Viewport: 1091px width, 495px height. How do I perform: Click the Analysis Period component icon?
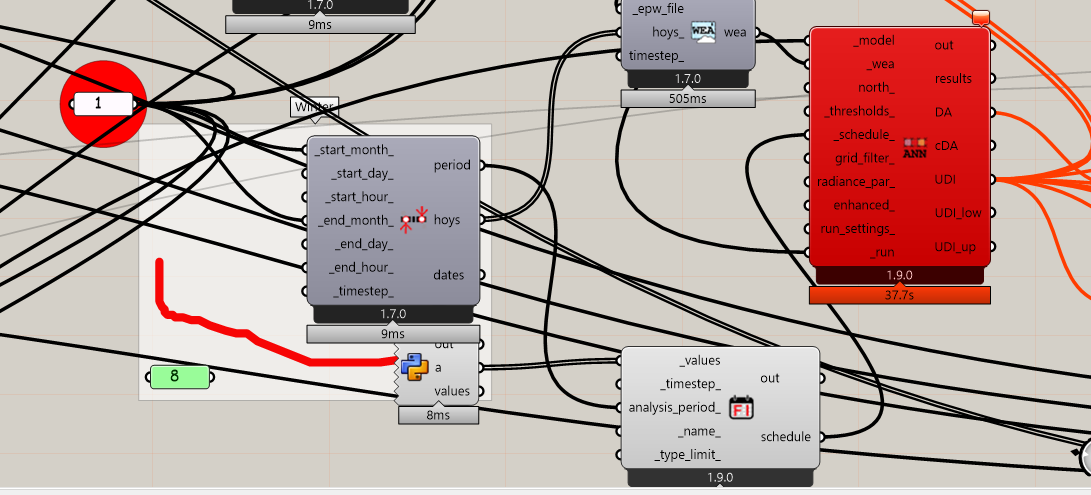click(x=414, y=218)
